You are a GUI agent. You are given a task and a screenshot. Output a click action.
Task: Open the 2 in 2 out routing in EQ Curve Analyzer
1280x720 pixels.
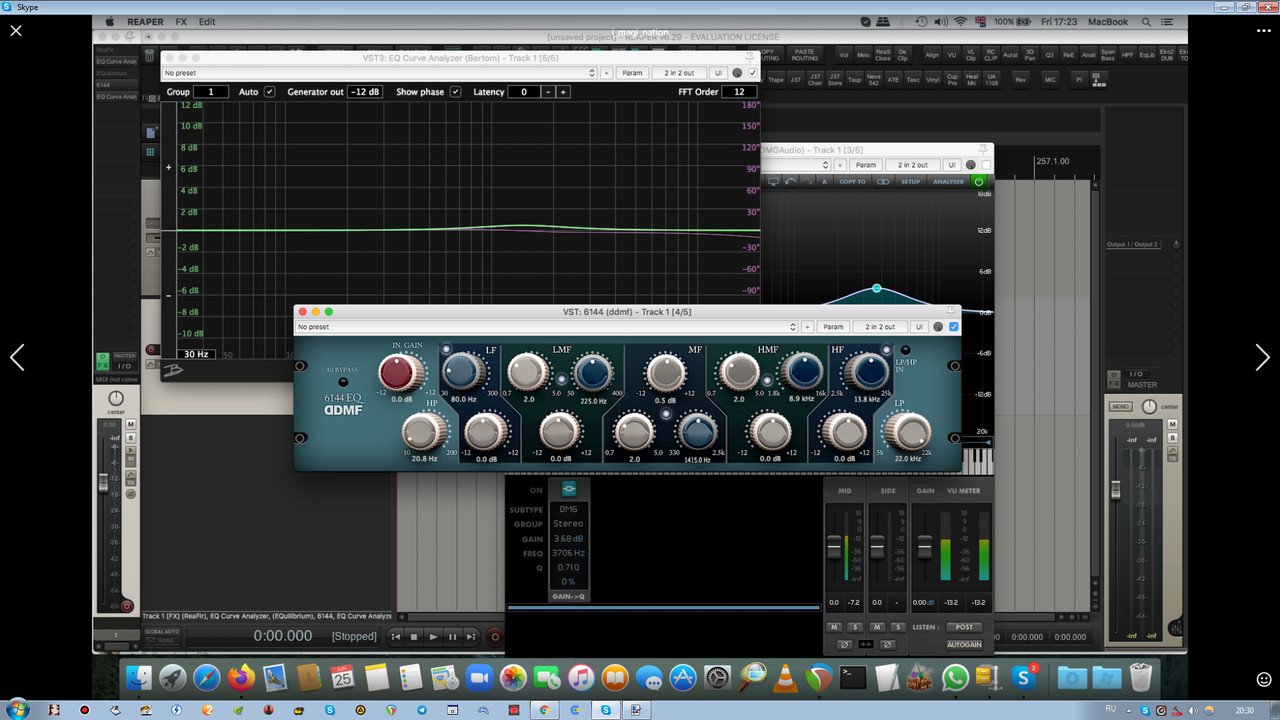click(679, 73)
